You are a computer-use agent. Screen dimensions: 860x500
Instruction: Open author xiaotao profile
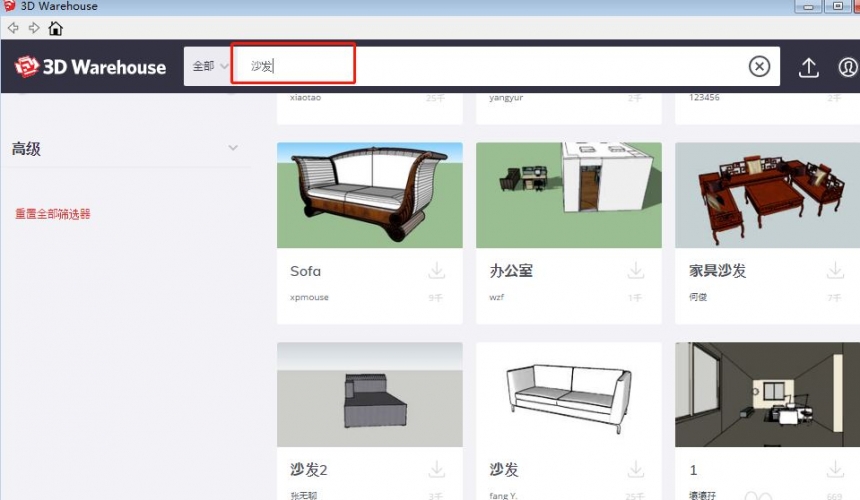pyautogui.click(x=305, y=98)
